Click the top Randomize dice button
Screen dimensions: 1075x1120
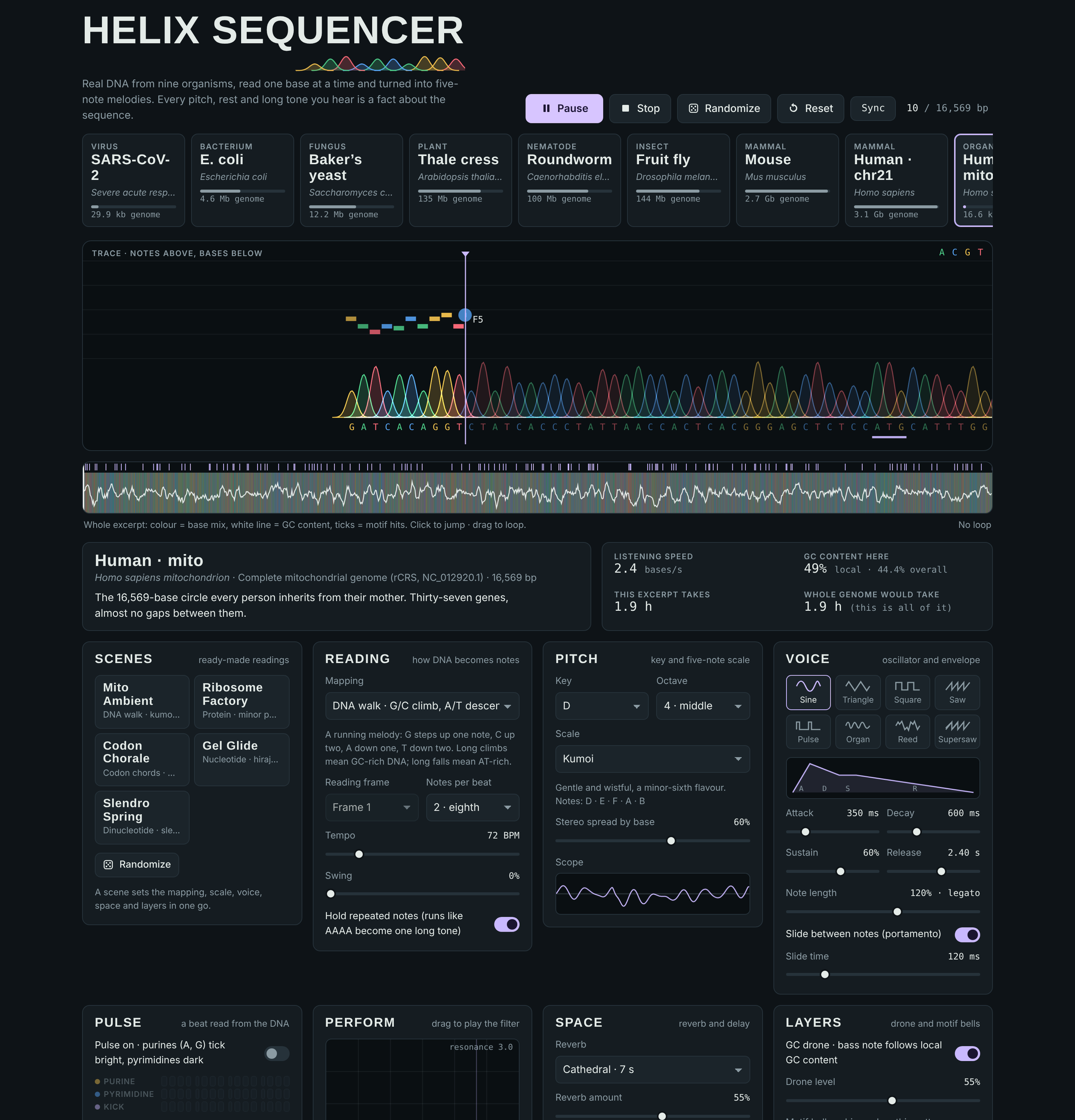pos(724,108)
